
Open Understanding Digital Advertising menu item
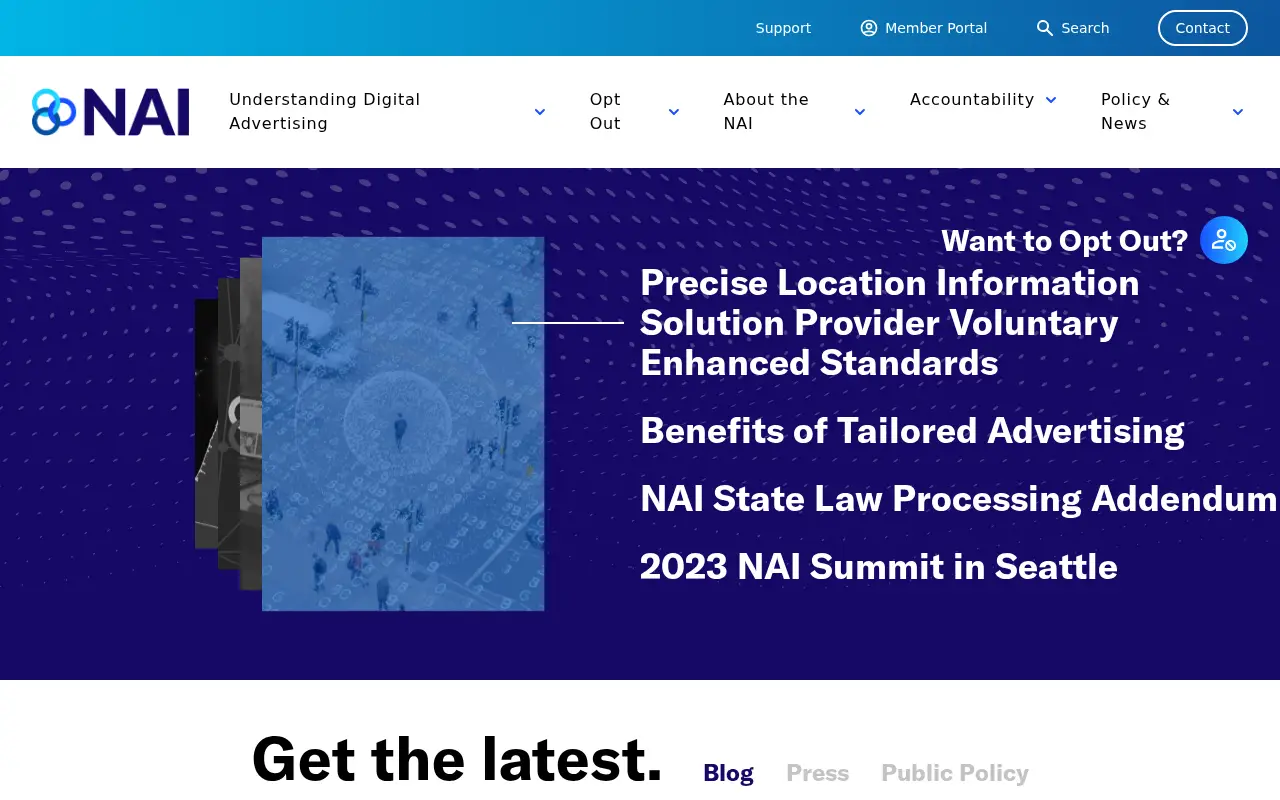click(325, 112)
